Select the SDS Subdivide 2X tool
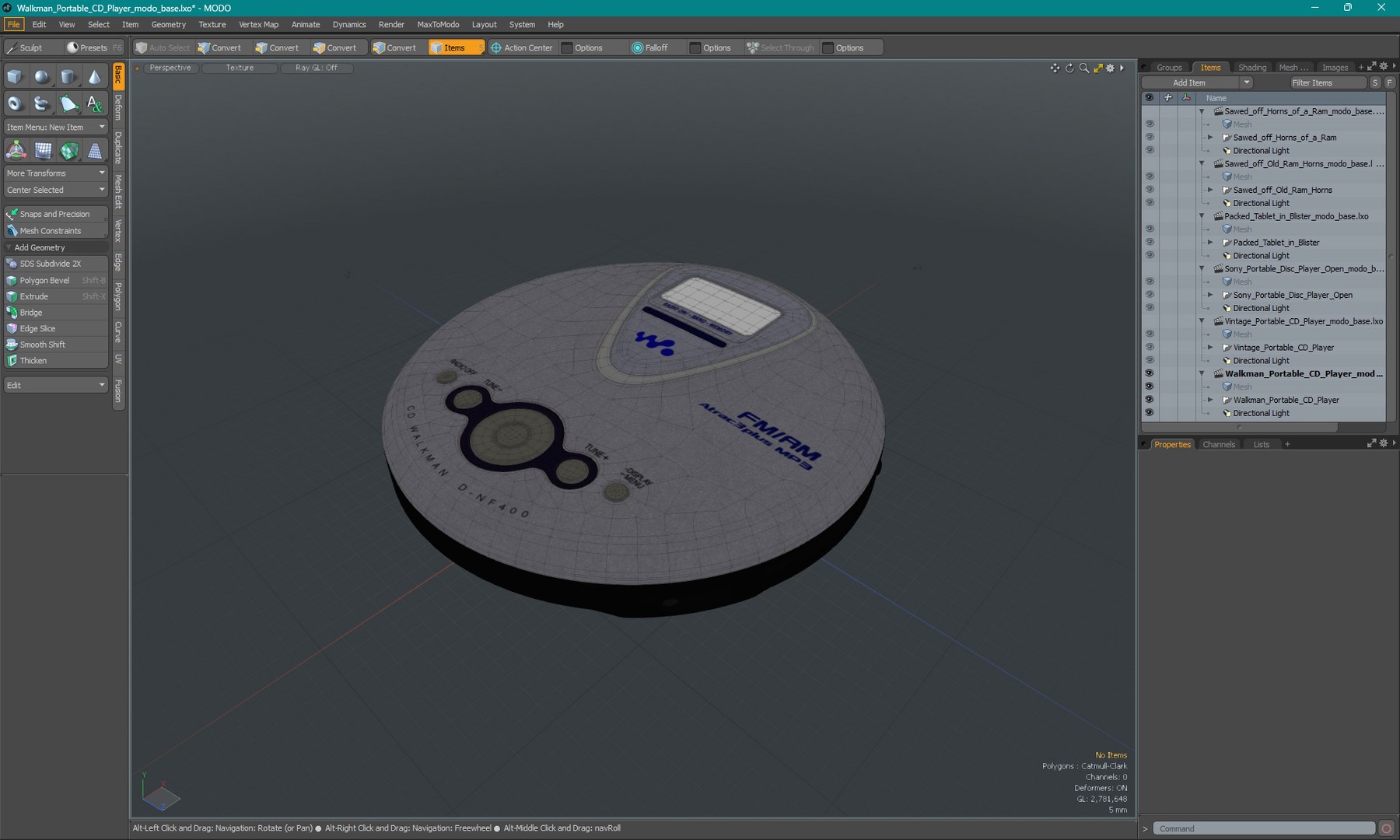 coord(56,264)
